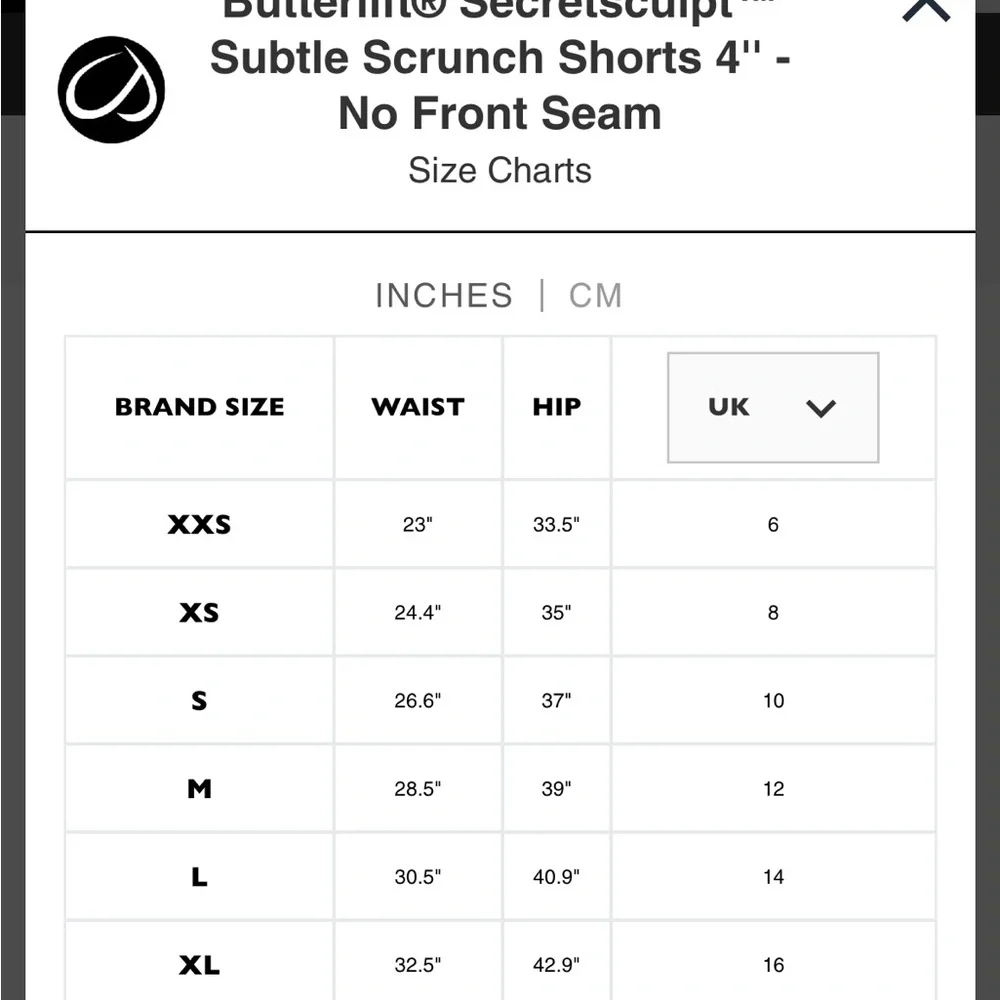The height and width of the screenshot is (1000, 1000).
Task: Switch units to CM
Action: tap(595, 295)
